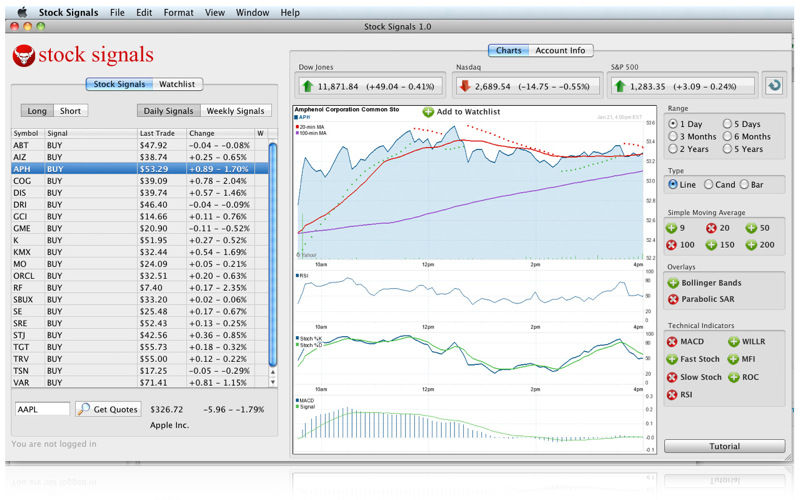Switch to the Watchlist tab
The width and height of the screenshot is (800, 500).
tap(177, 84)
